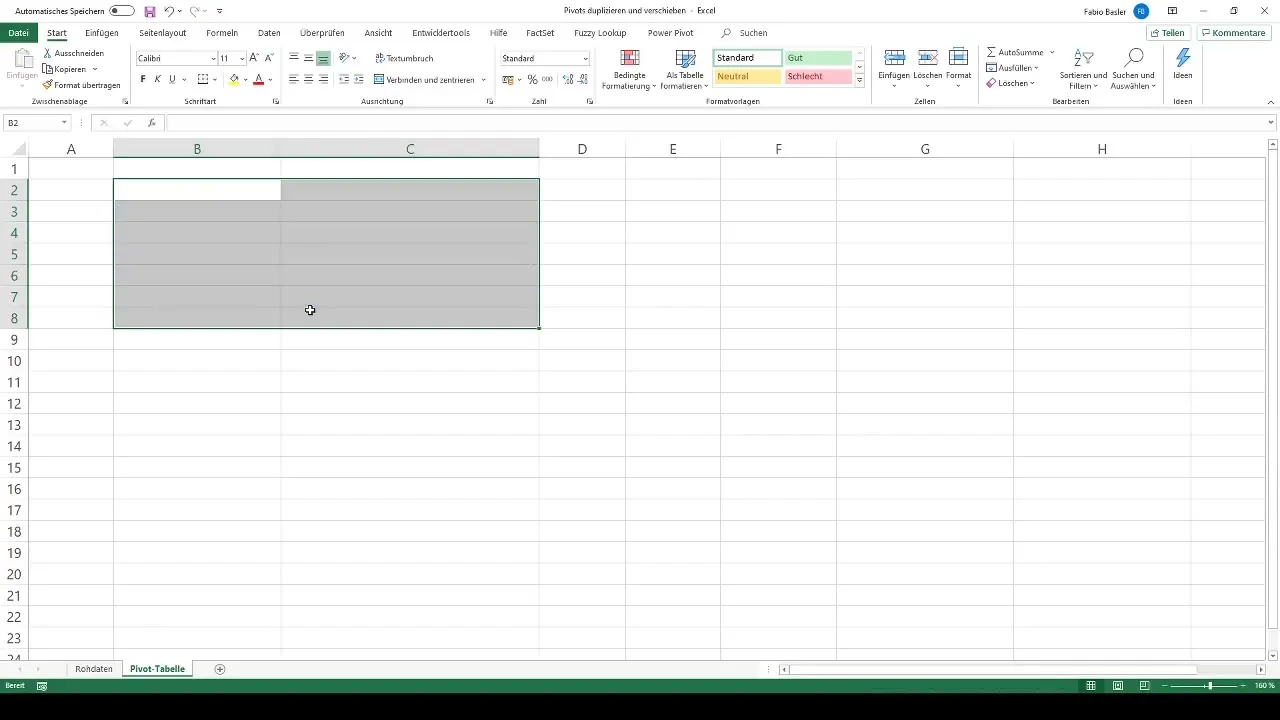Open the font size dropdown
The height and width of the screenshot is (720, 1280).
tap(242, 59)
